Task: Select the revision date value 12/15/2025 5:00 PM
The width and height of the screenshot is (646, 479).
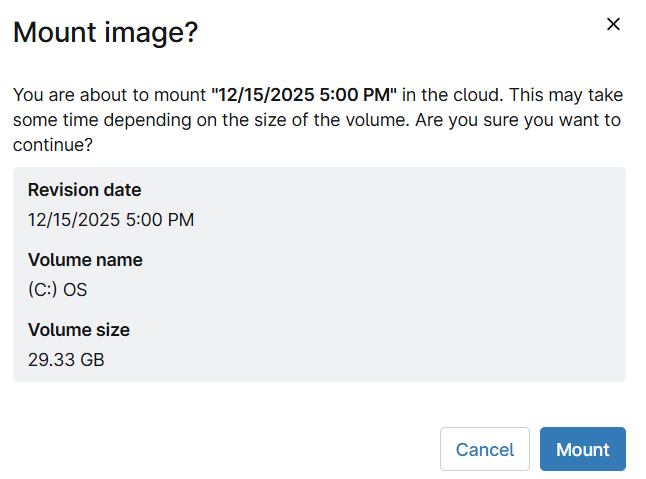Action: [111, 219]
